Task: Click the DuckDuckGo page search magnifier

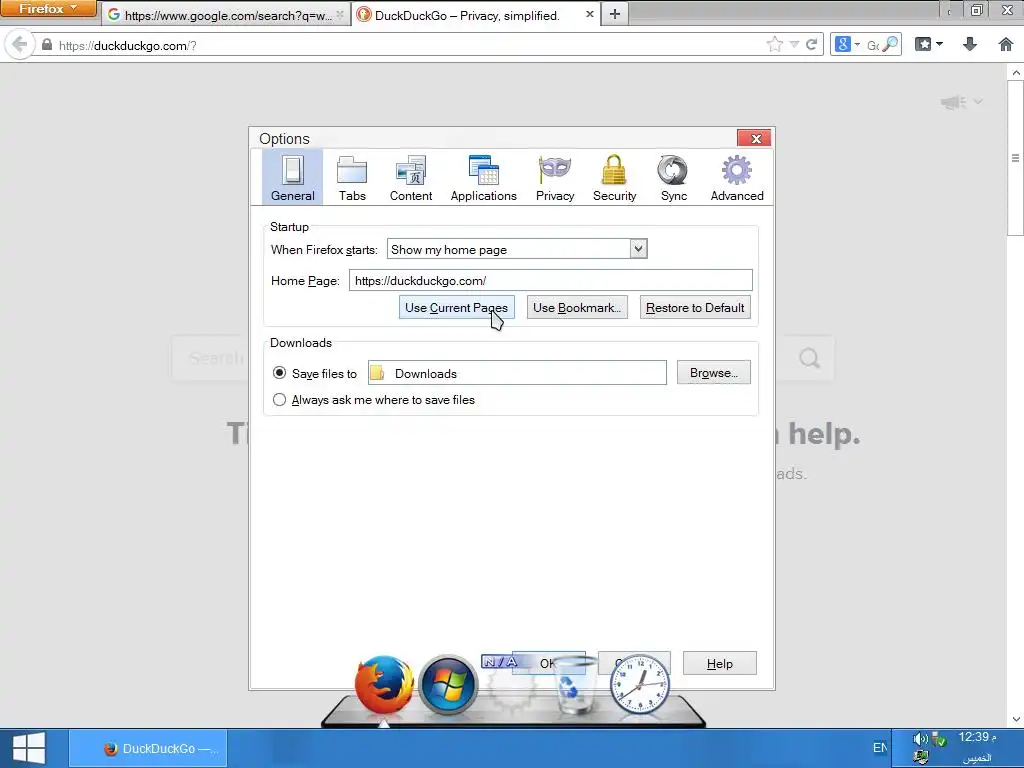Action: [809, 358]
